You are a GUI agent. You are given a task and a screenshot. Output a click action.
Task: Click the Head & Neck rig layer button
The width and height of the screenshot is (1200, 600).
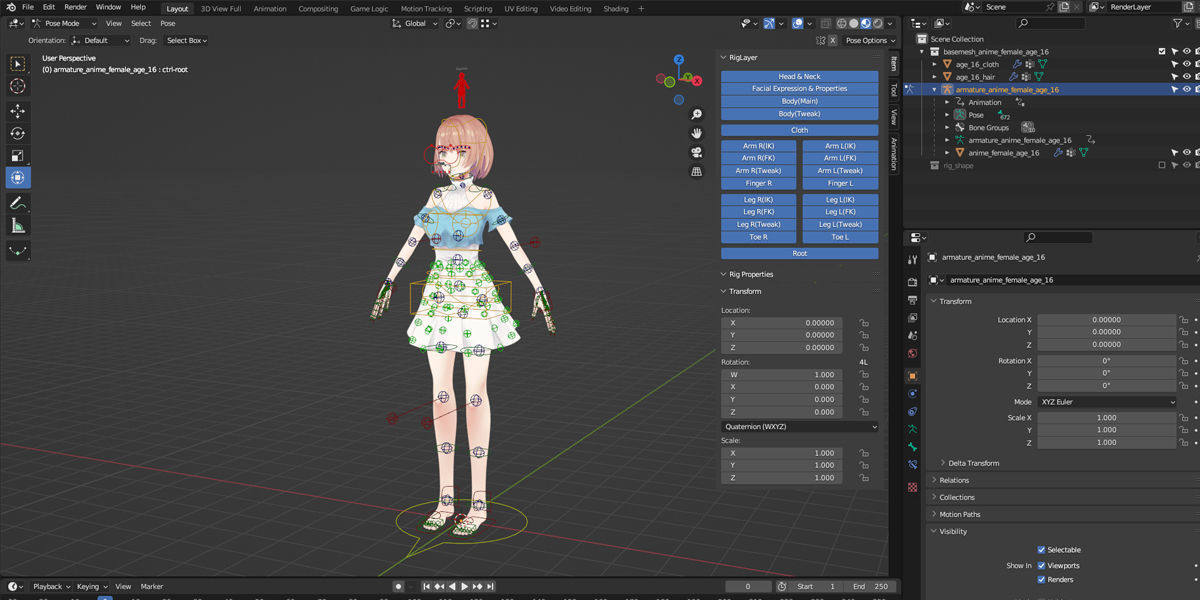point(799,76)
